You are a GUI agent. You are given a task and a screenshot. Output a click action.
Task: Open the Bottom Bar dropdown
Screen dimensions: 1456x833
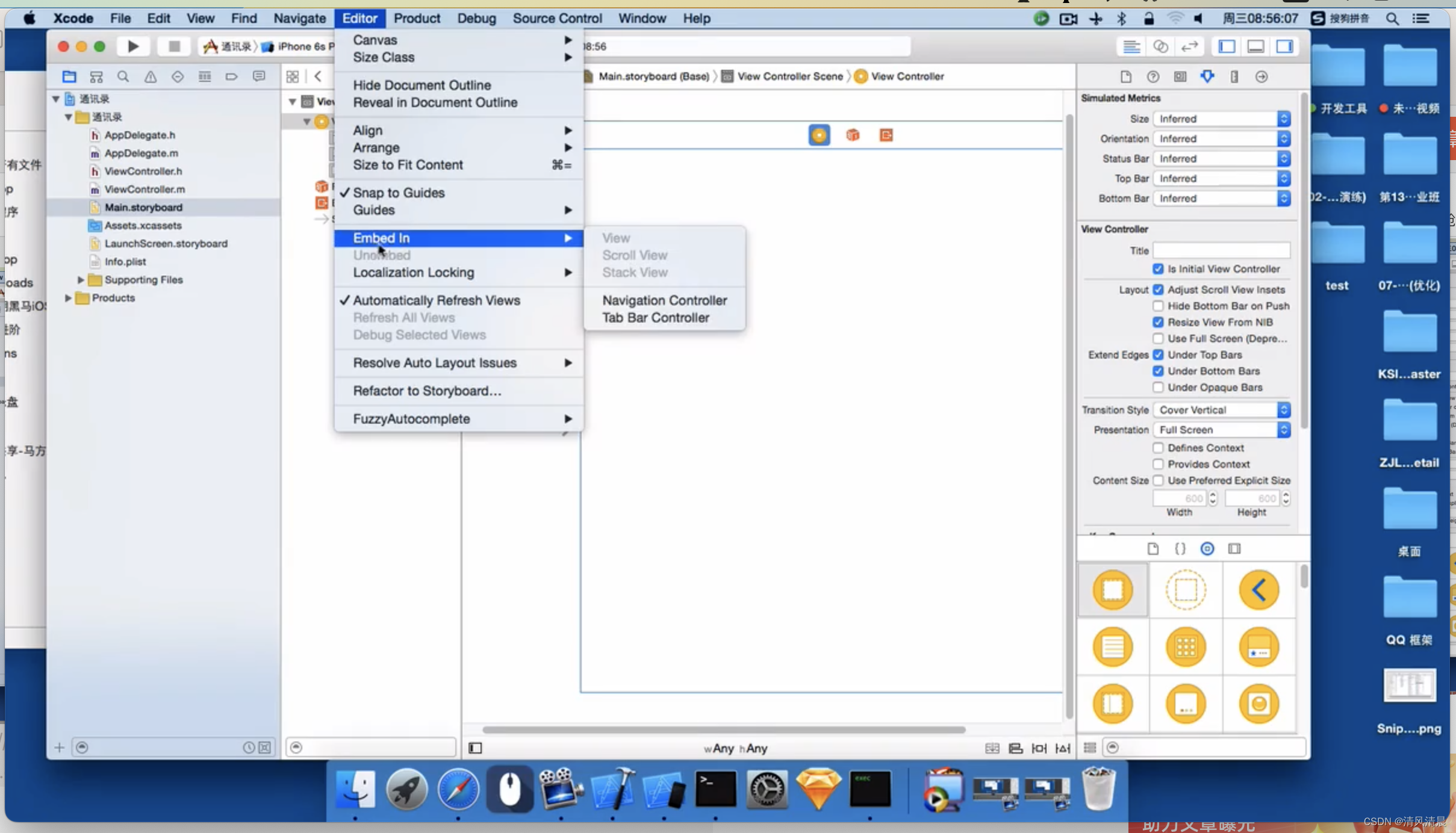click(x=1222, y=198)
